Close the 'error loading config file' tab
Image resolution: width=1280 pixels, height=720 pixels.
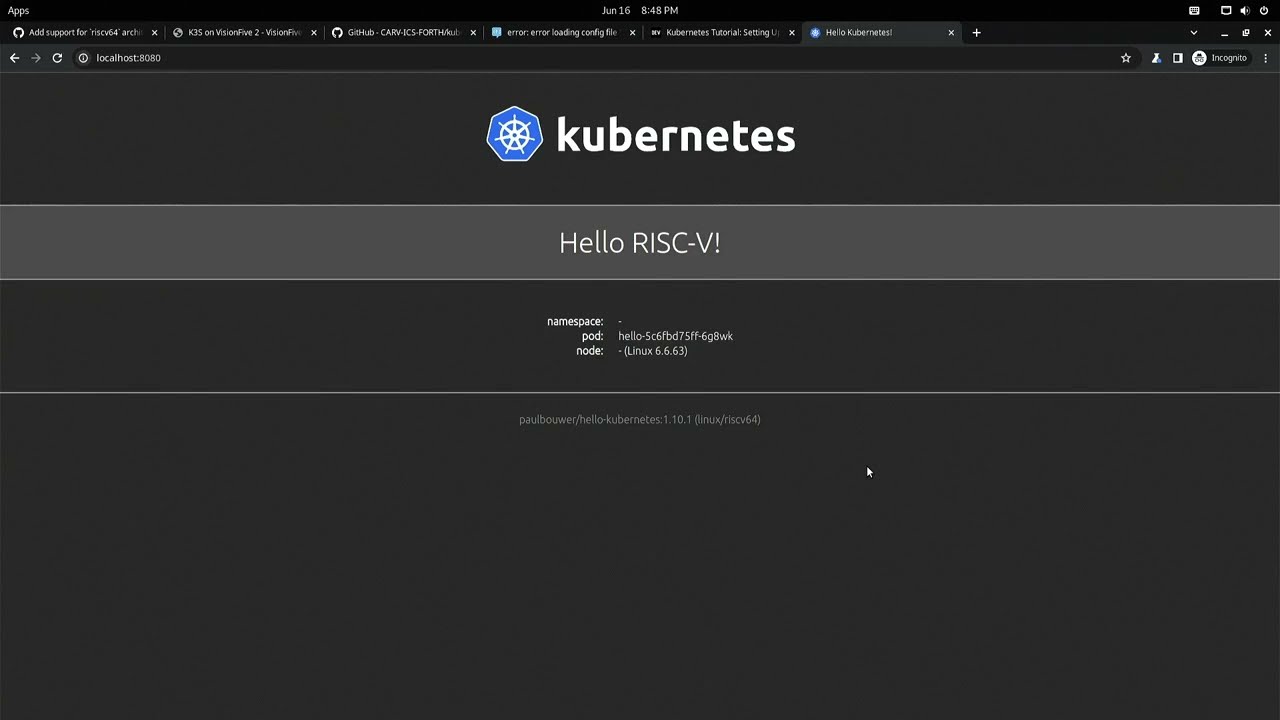click(x=632, y=32)
